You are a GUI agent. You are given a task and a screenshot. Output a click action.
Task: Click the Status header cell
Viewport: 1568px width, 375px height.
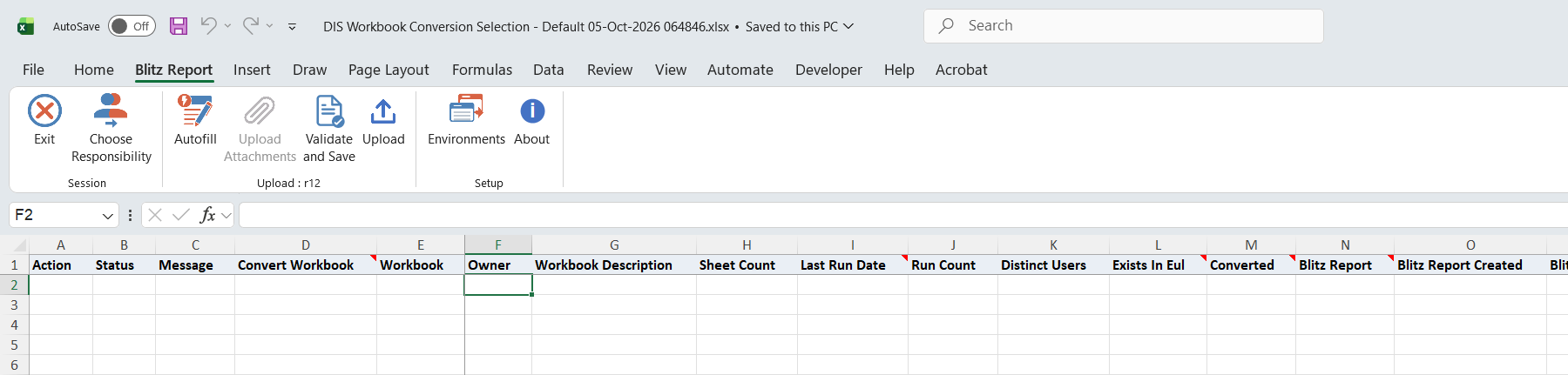[124, 265]
